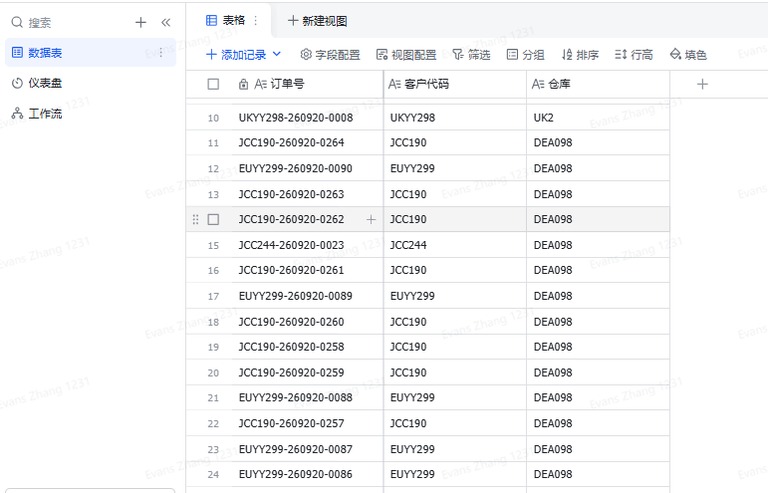Click order cell EUYY299-260920-0086
The width and height of the screenshot is (768, 493).
coord(308,474)
